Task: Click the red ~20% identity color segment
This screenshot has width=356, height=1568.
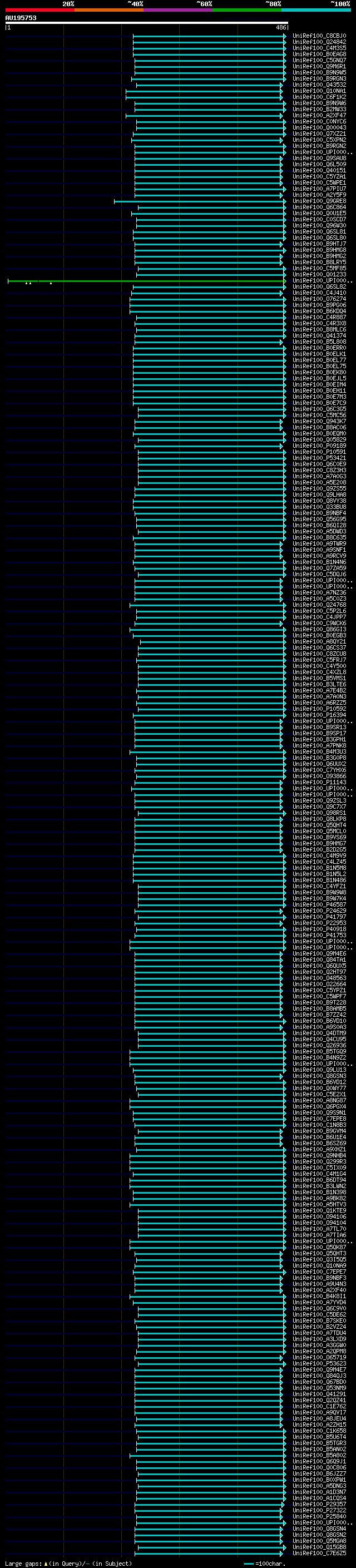Action: click(x=39, y=10)
